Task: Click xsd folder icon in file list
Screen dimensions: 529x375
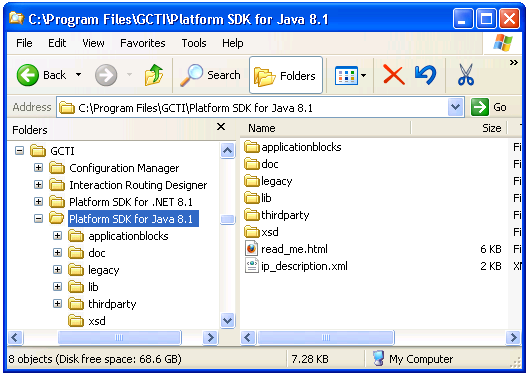Action: [252, 232]
